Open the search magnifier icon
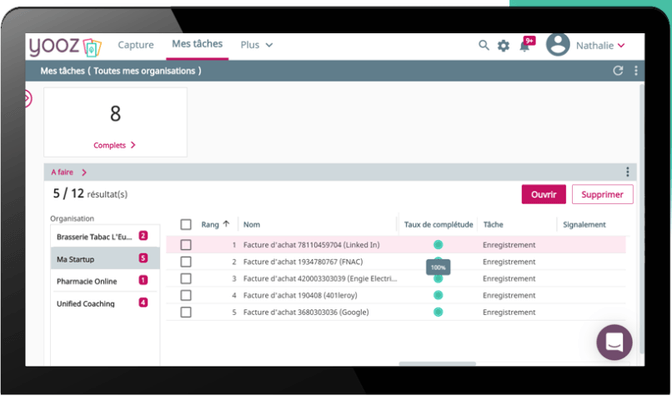Image resolution: width=672 pixels, height=400 pixels. pyautogui.click(x=484, y=46)
